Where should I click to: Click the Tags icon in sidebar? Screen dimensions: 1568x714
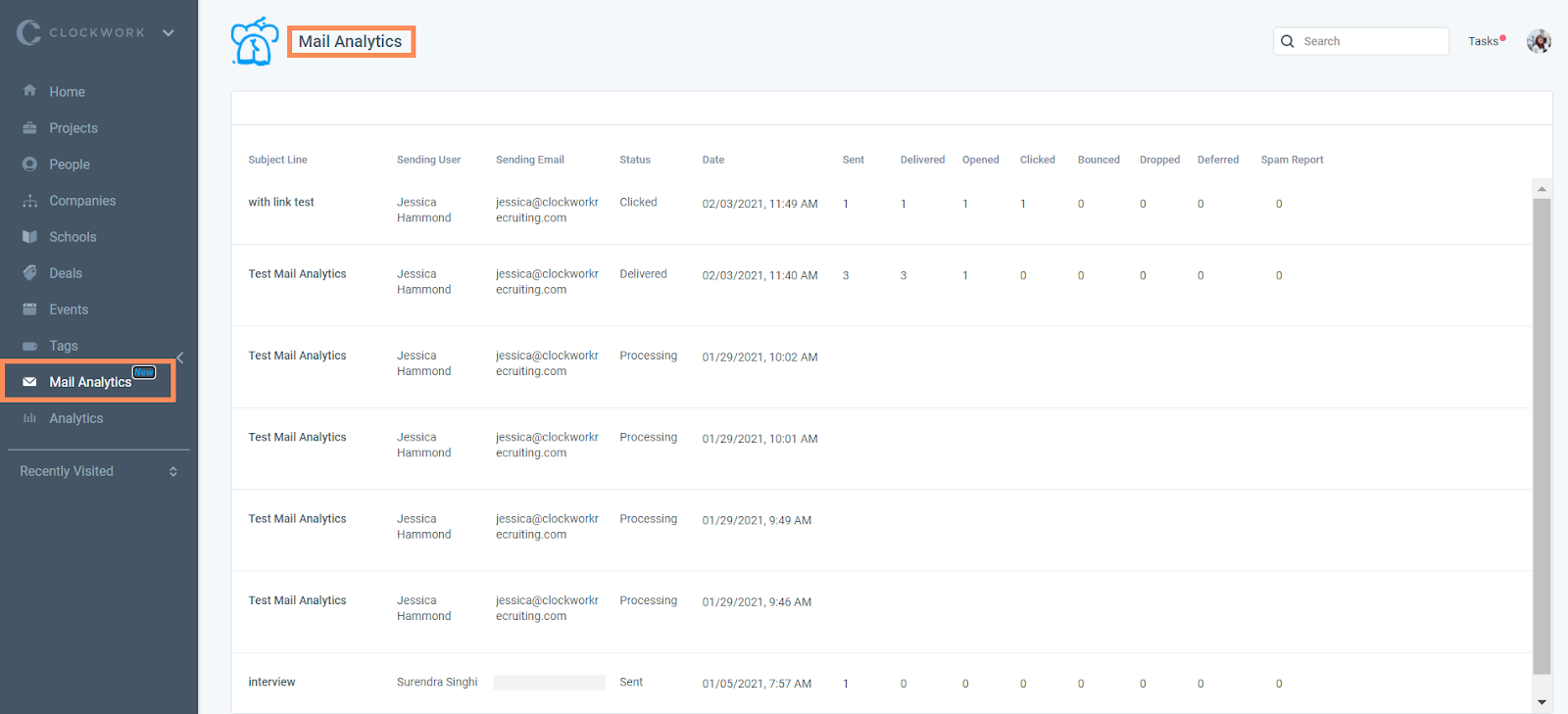pos(29,346)
